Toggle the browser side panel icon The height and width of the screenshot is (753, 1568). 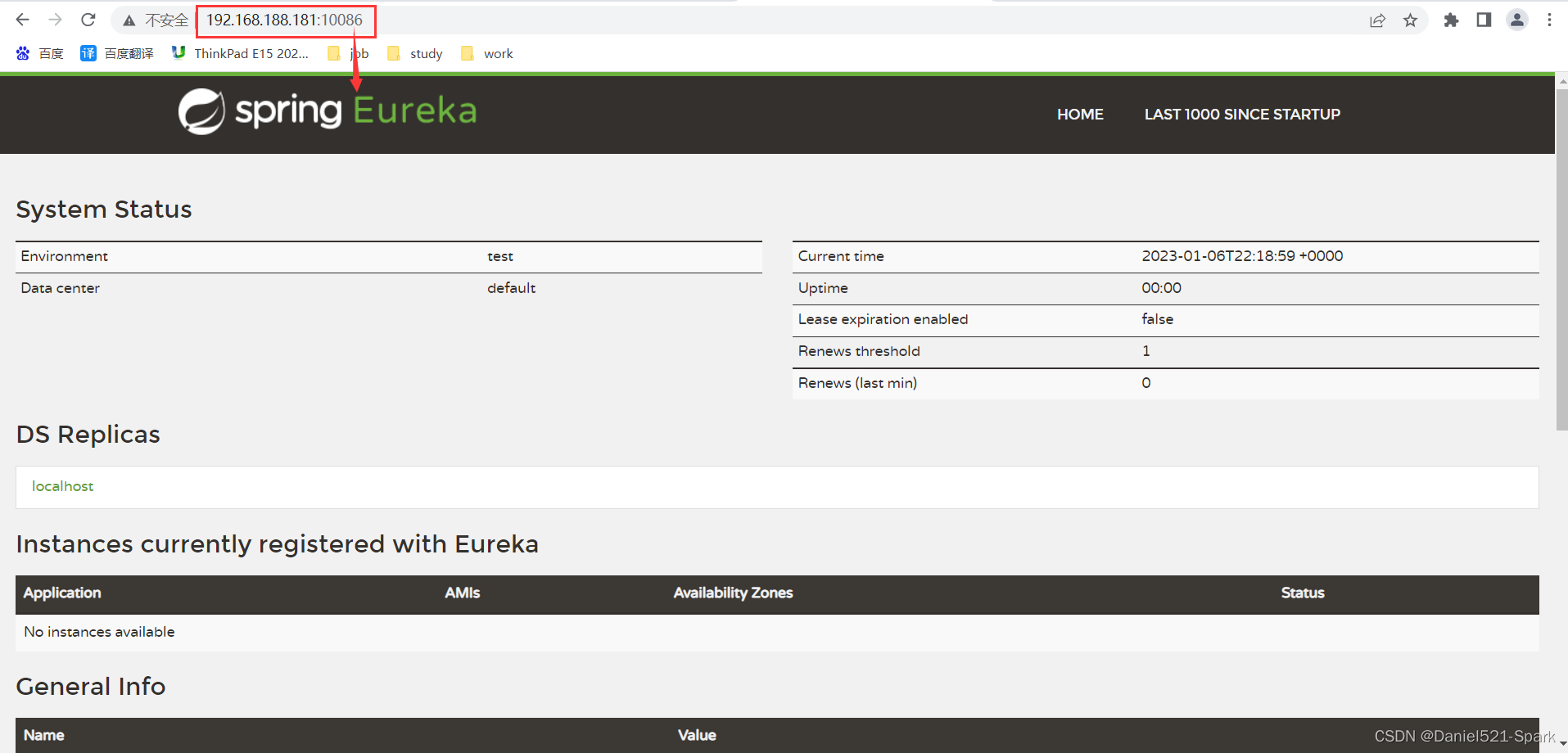pyautogui.click(x=1484, y=20)
